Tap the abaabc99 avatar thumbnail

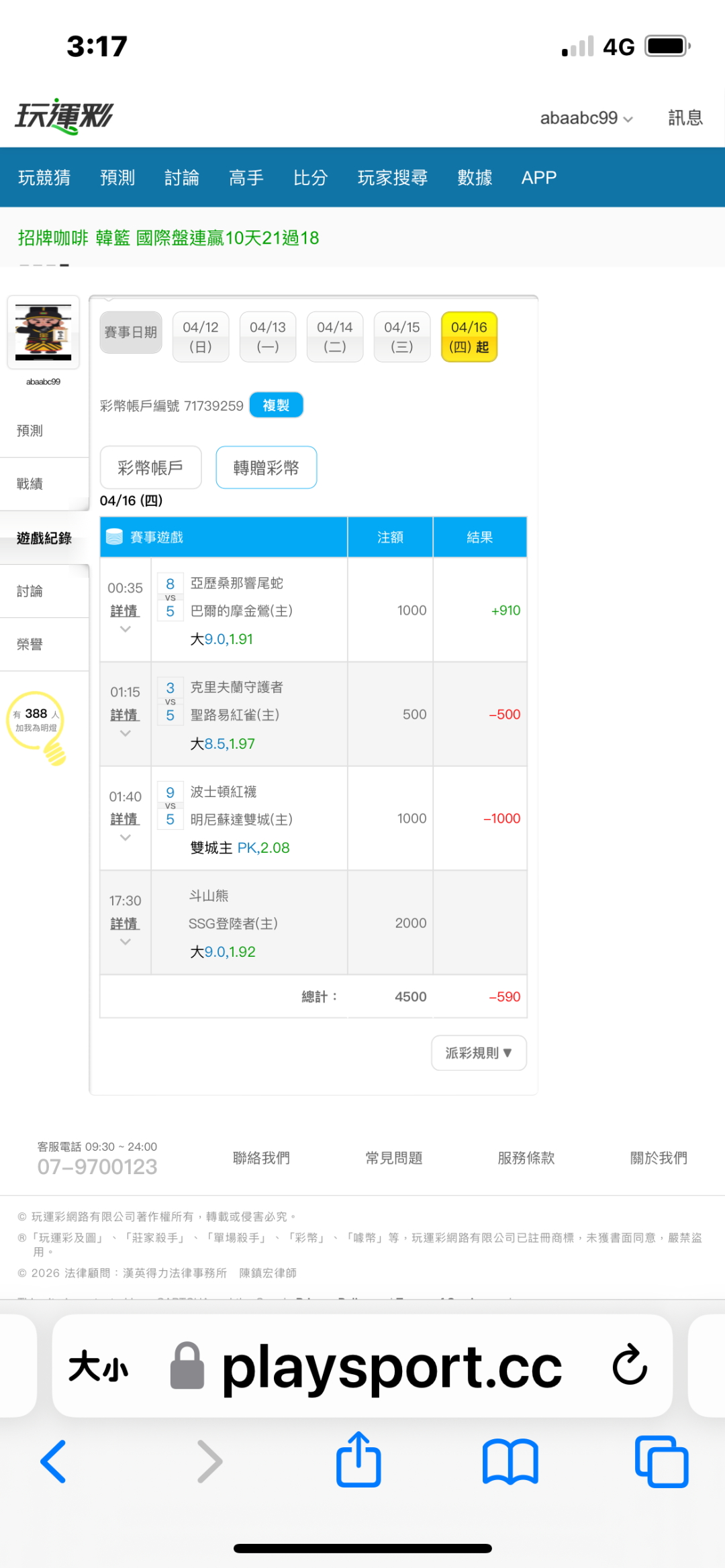pos(44,332)
